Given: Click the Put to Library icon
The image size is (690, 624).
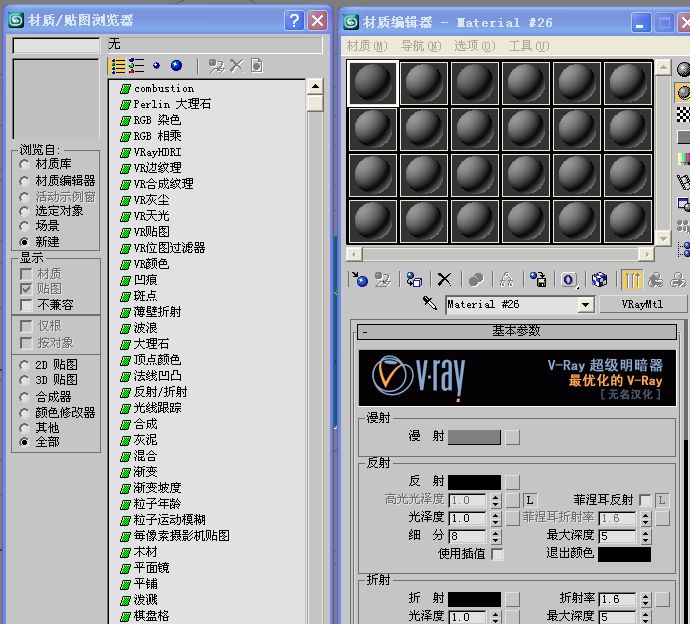Looking at the screenshot, I should tap(538, 279).
